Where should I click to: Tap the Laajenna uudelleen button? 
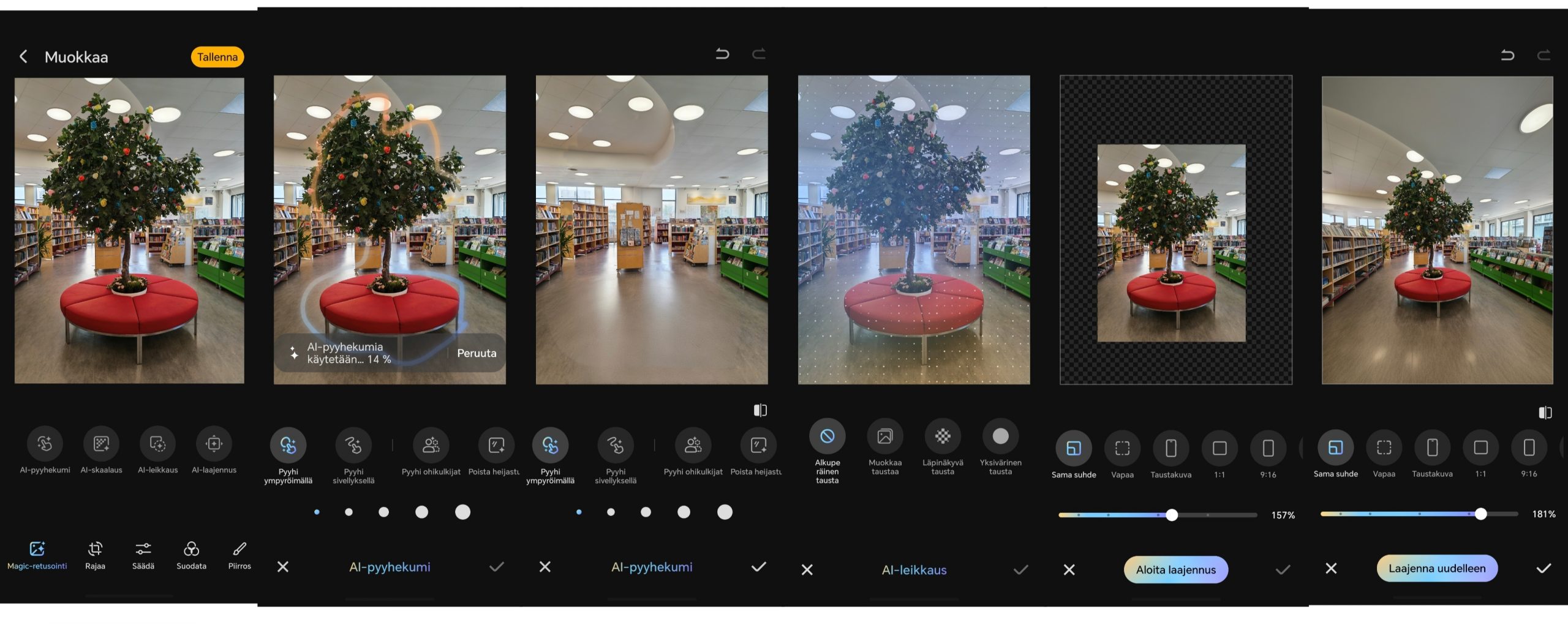[x=1436, y=569]
